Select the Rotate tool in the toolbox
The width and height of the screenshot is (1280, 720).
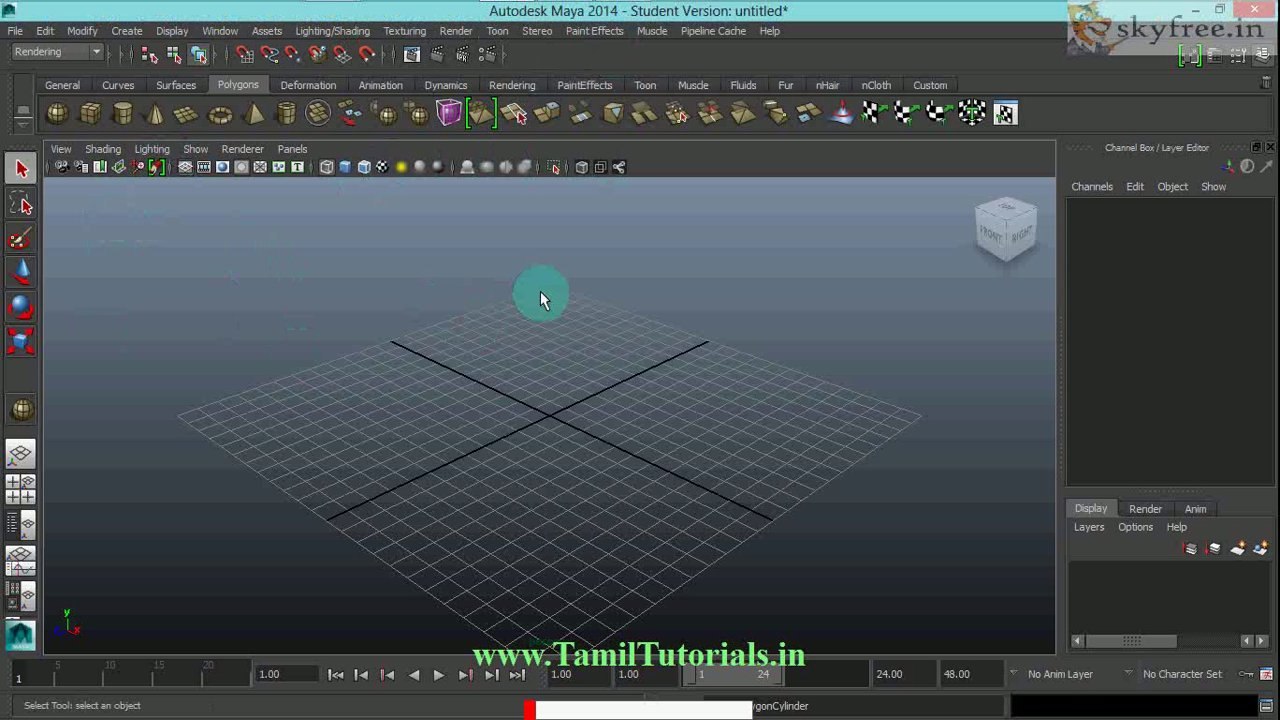point(21,307)
